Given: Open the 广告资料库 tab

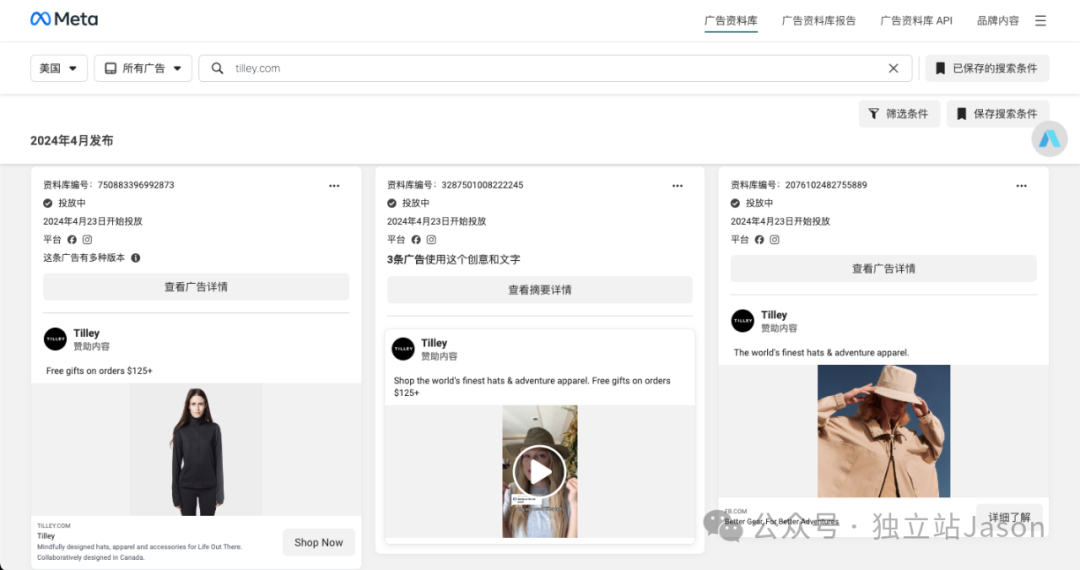Looking at the screenshot, I should (x=731, y=21).
